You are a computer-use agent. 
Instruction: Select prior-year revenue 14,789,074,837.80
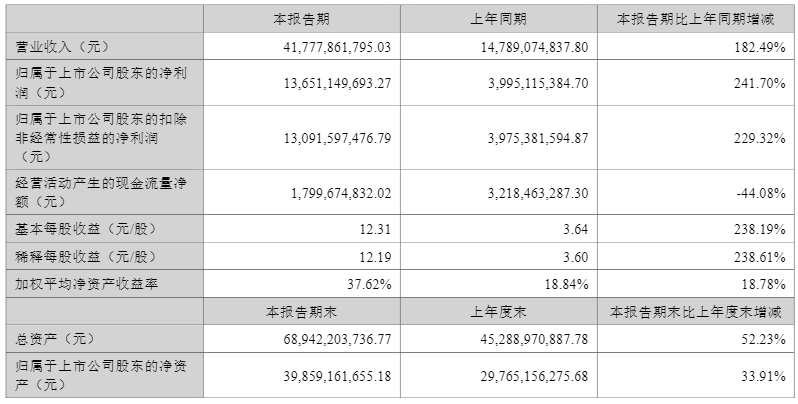pyautogui.click(x=534, y=47)
